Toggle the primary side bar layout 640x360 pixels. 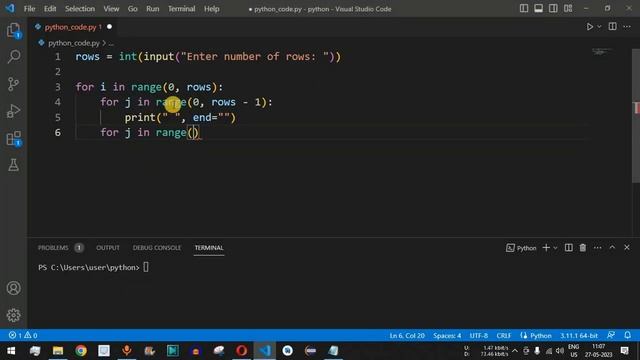pyautogui.click(x=524, y=9)
